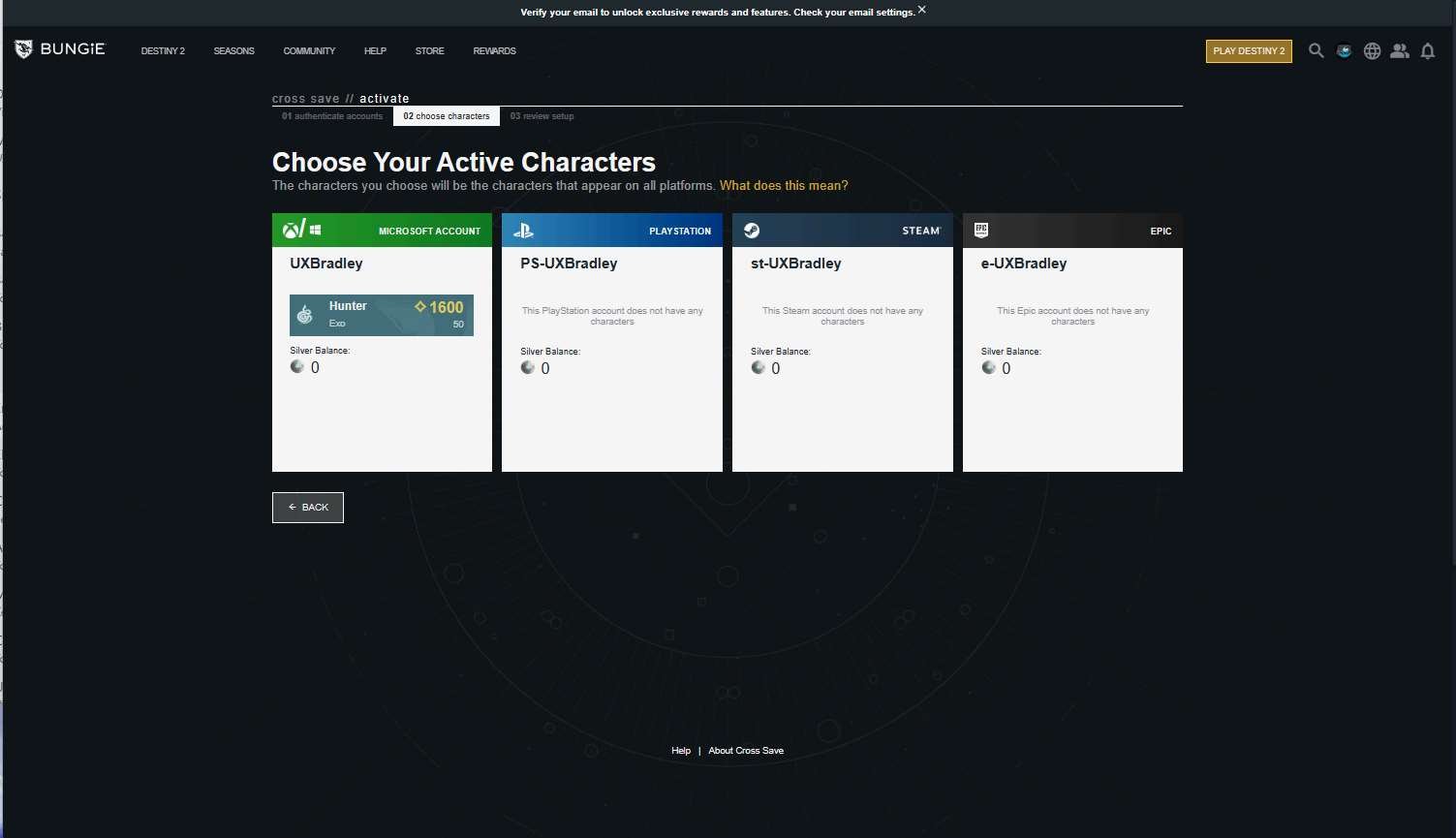Click the PlayStation card header
Viewport: 1456px width, 838px height.
coord(612,231)
